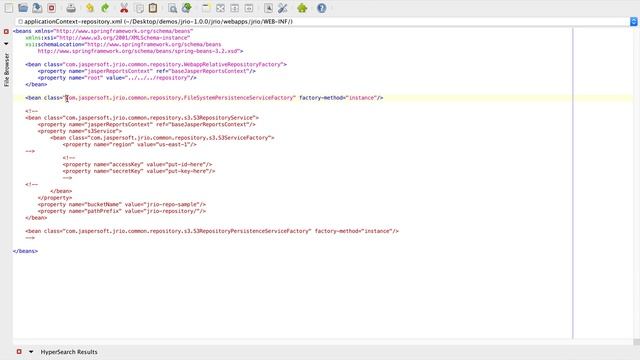Click the S3RepositoryService bean line

142,118
